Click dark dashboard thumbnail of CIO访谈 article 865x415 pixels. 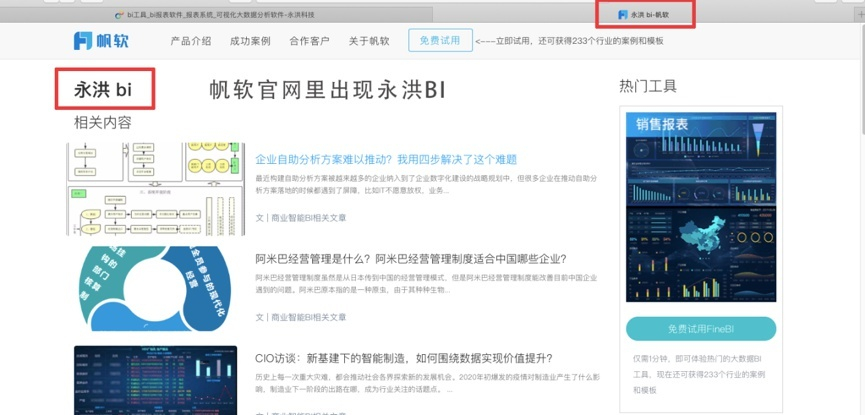[x=156, y=380]
